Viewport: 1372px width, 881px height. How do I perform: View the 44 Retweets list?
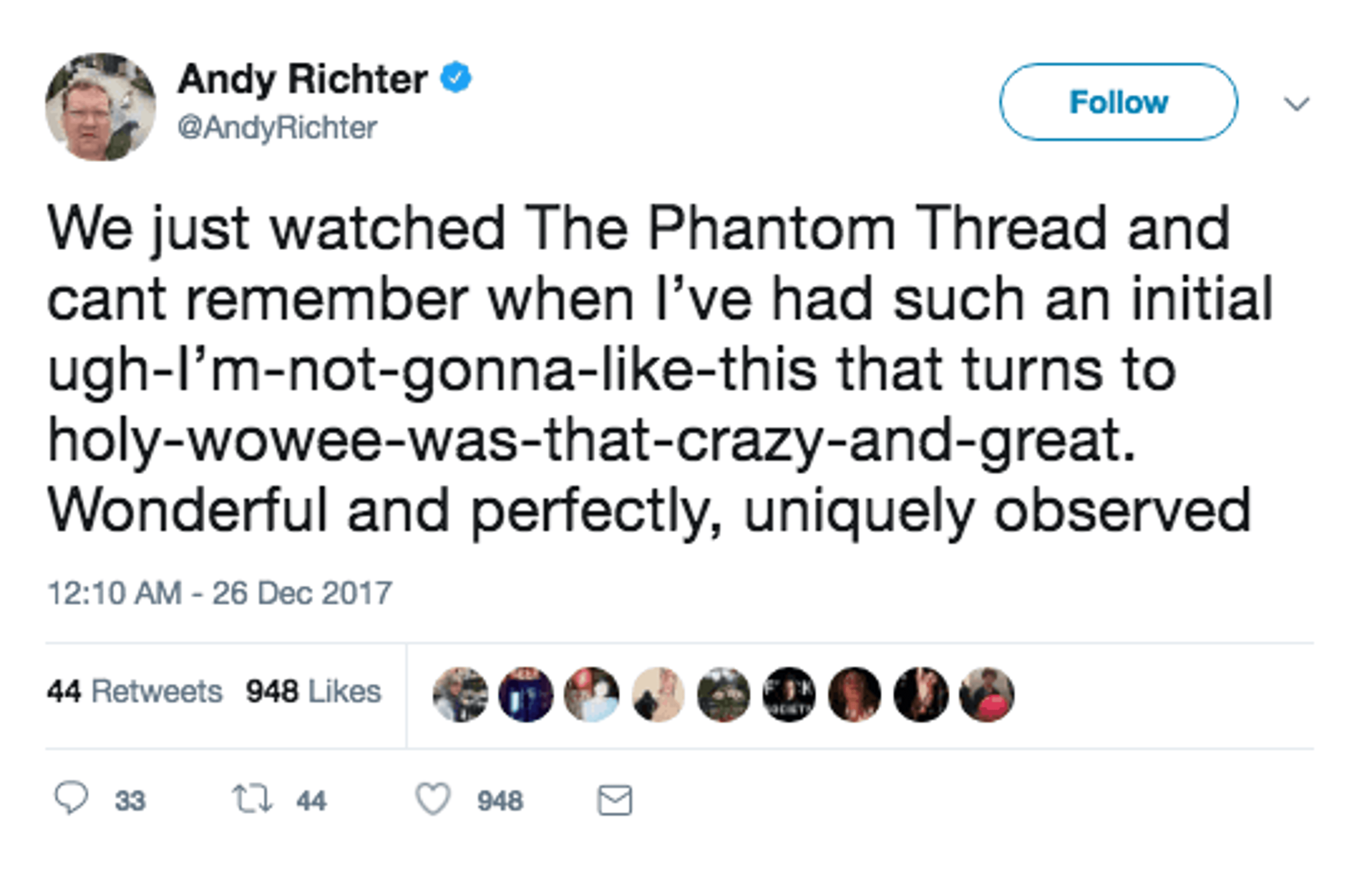click(x=134, y=691)
